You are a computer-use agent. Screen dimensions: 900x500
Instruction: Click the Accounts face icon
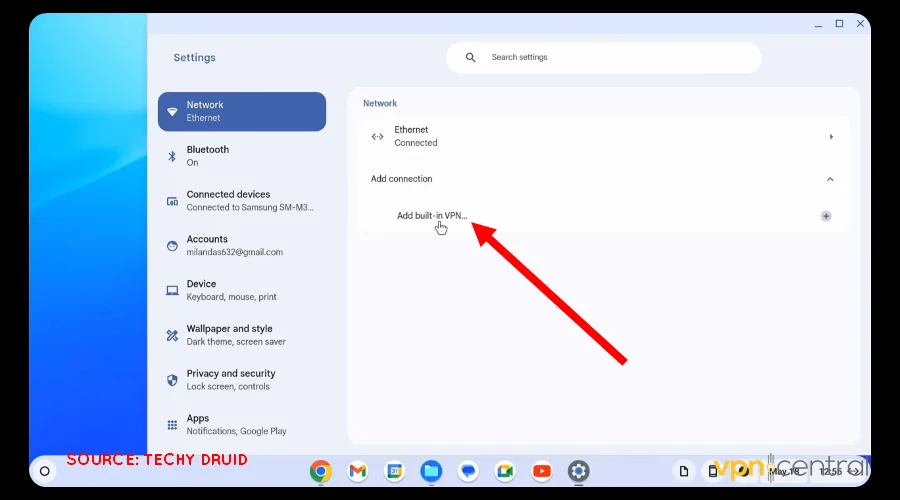[x=172, y=246]
